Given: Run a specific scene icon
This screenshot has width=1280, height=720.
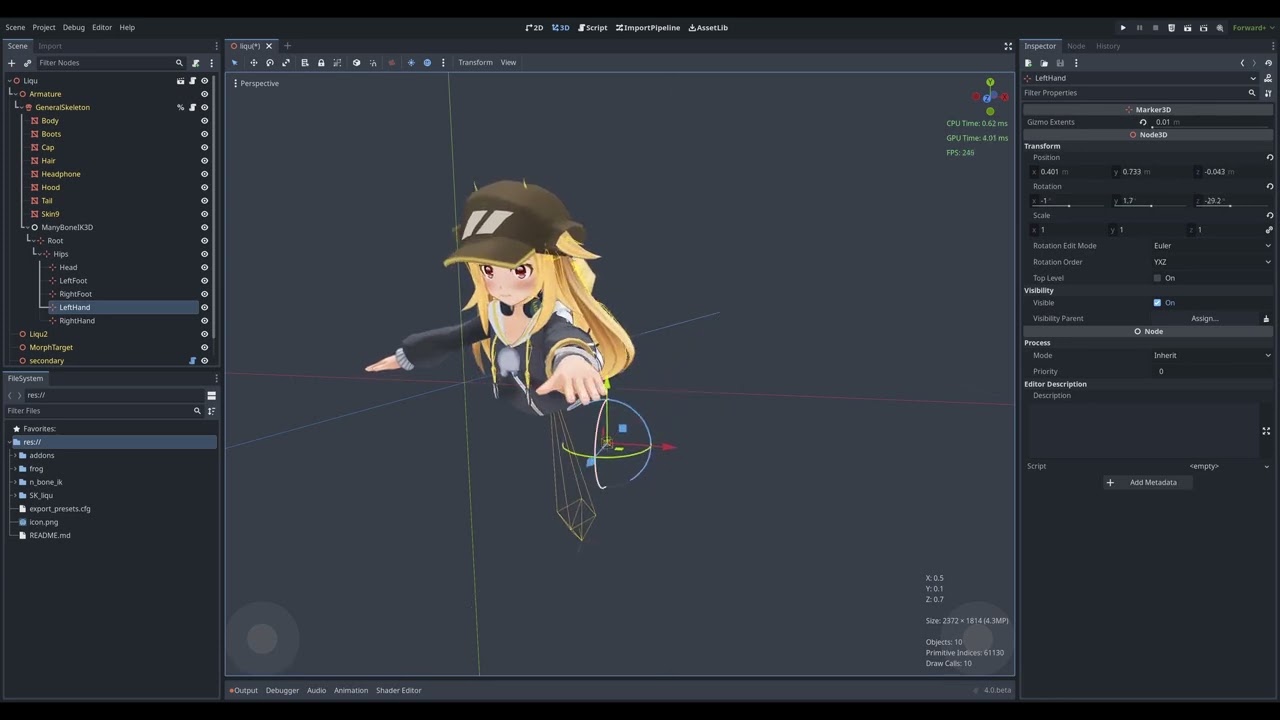Looking at the screenshot, I should tap(1203, 28).
